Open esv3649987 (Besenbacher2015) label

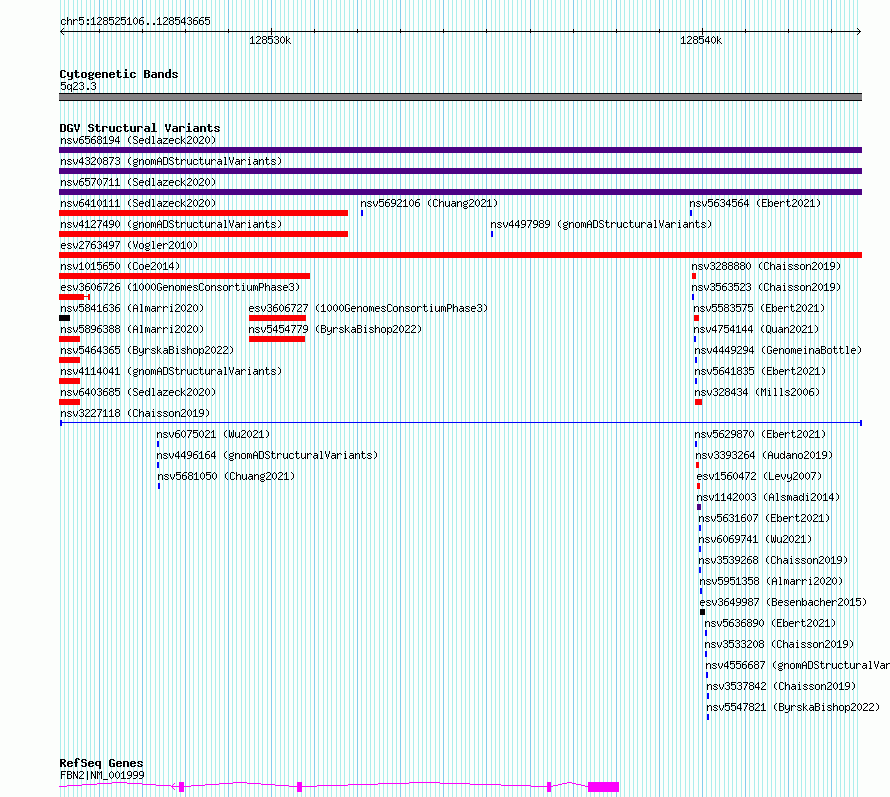click(x=783, y=602)
